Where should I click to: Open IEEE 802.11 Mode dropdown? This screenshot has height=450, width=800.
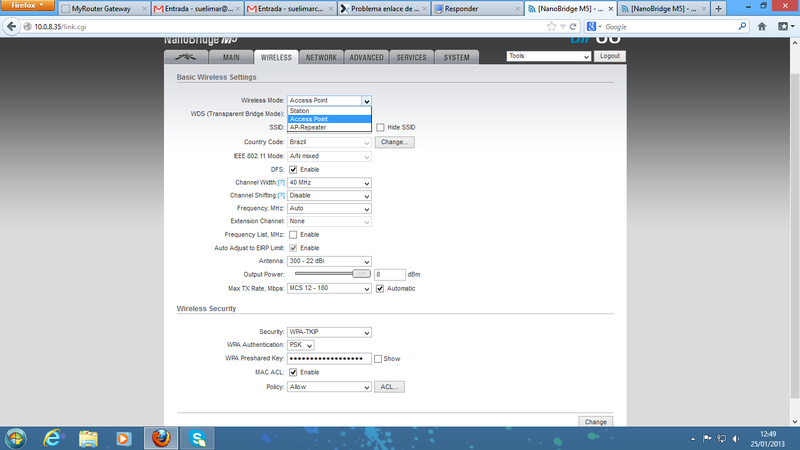tap(329, 156)
